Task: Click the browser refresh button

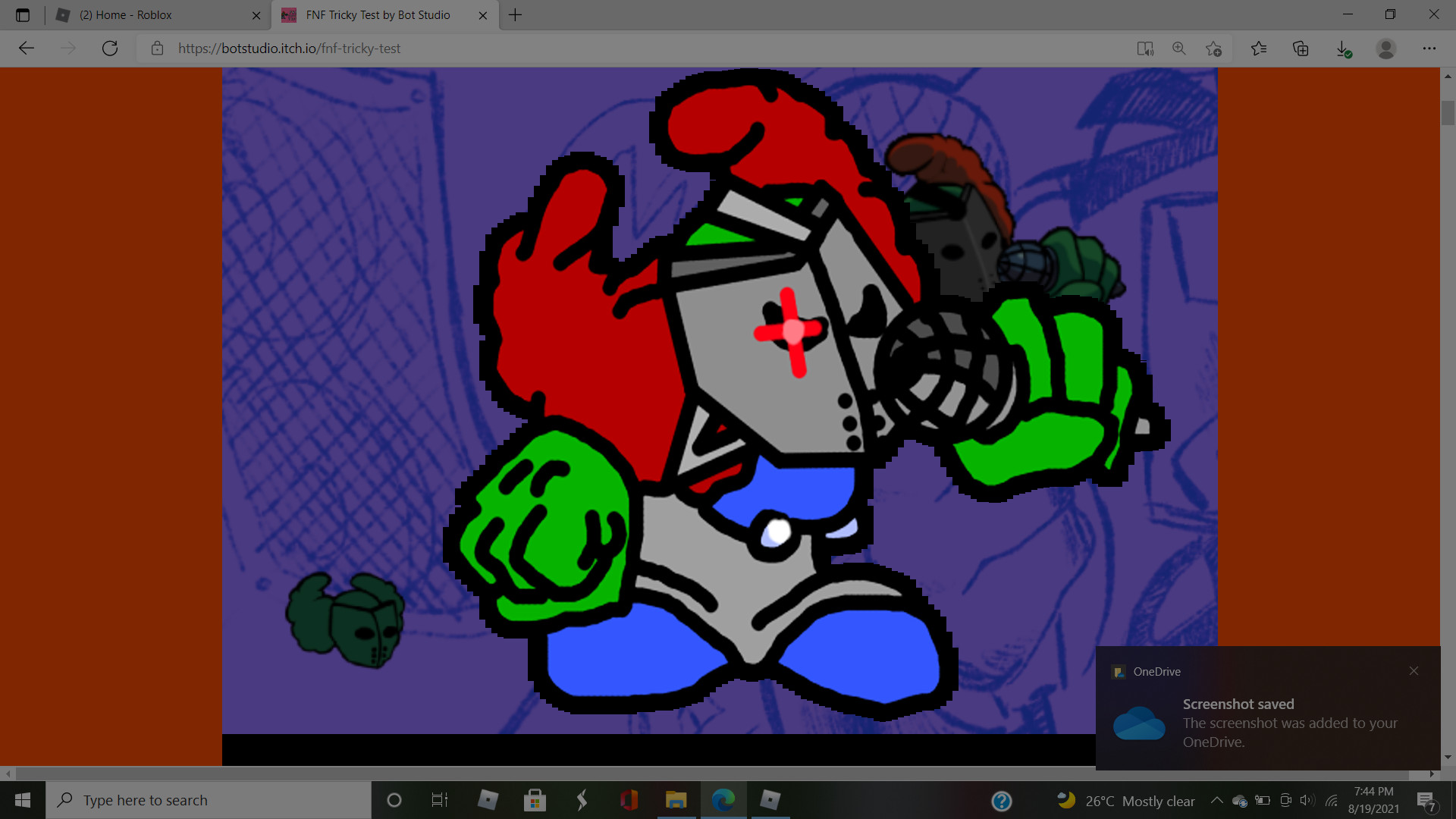Action: click(x=110, y=49)
